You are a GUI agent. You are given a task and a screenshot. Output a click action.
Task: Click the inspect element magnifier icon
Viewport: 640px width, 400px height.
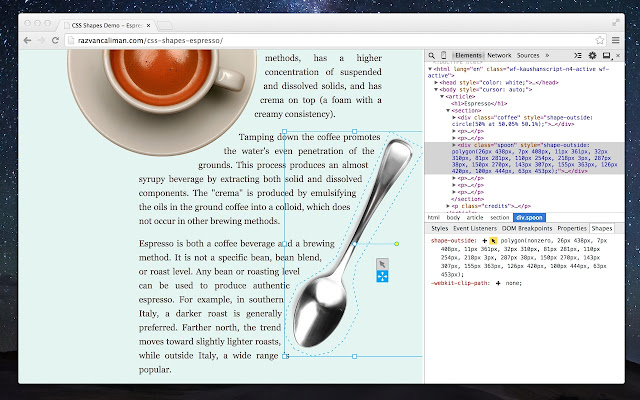(x=432, y=55)
